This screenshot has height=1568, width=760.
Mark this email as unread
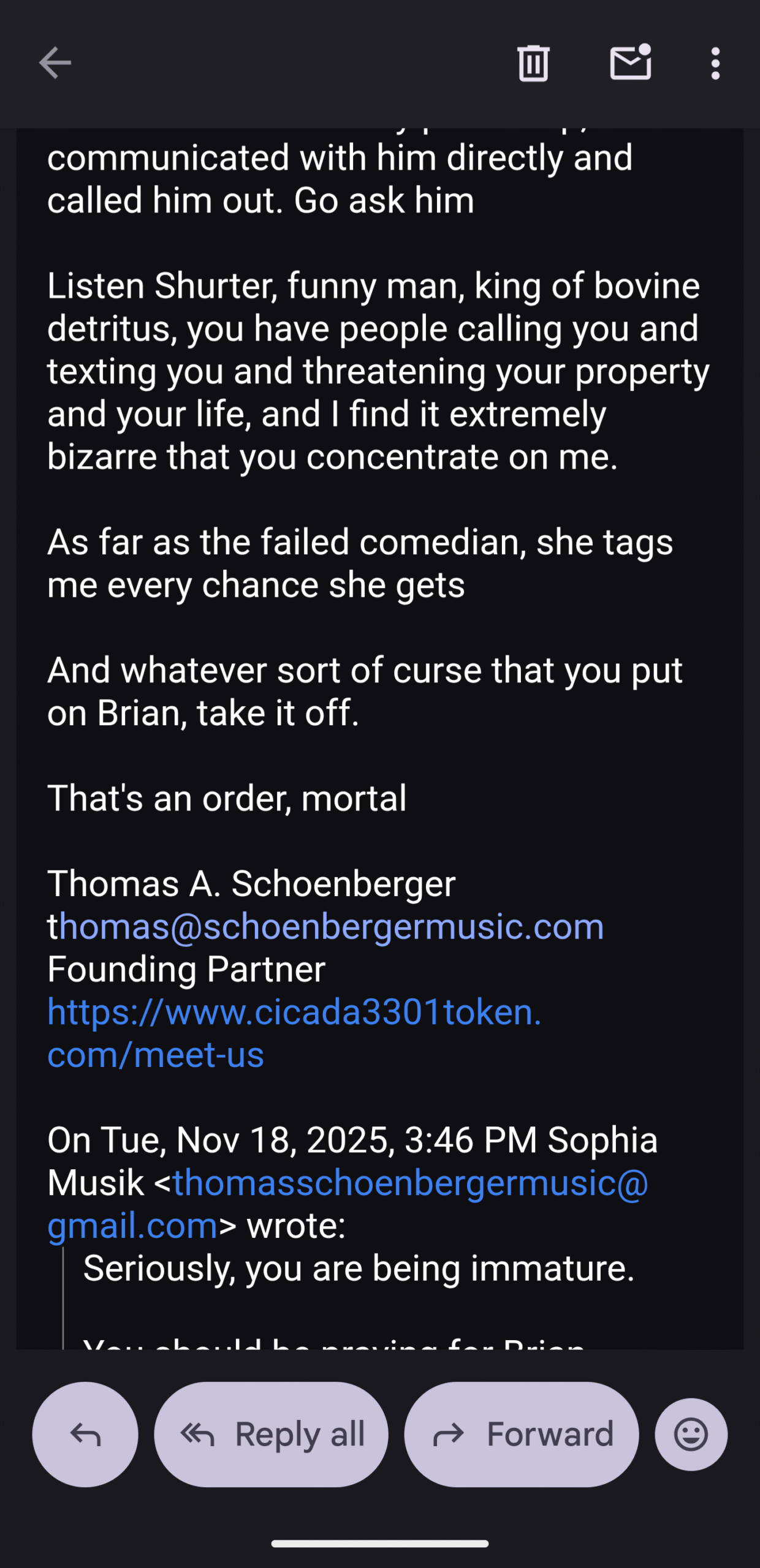[630, 63]
